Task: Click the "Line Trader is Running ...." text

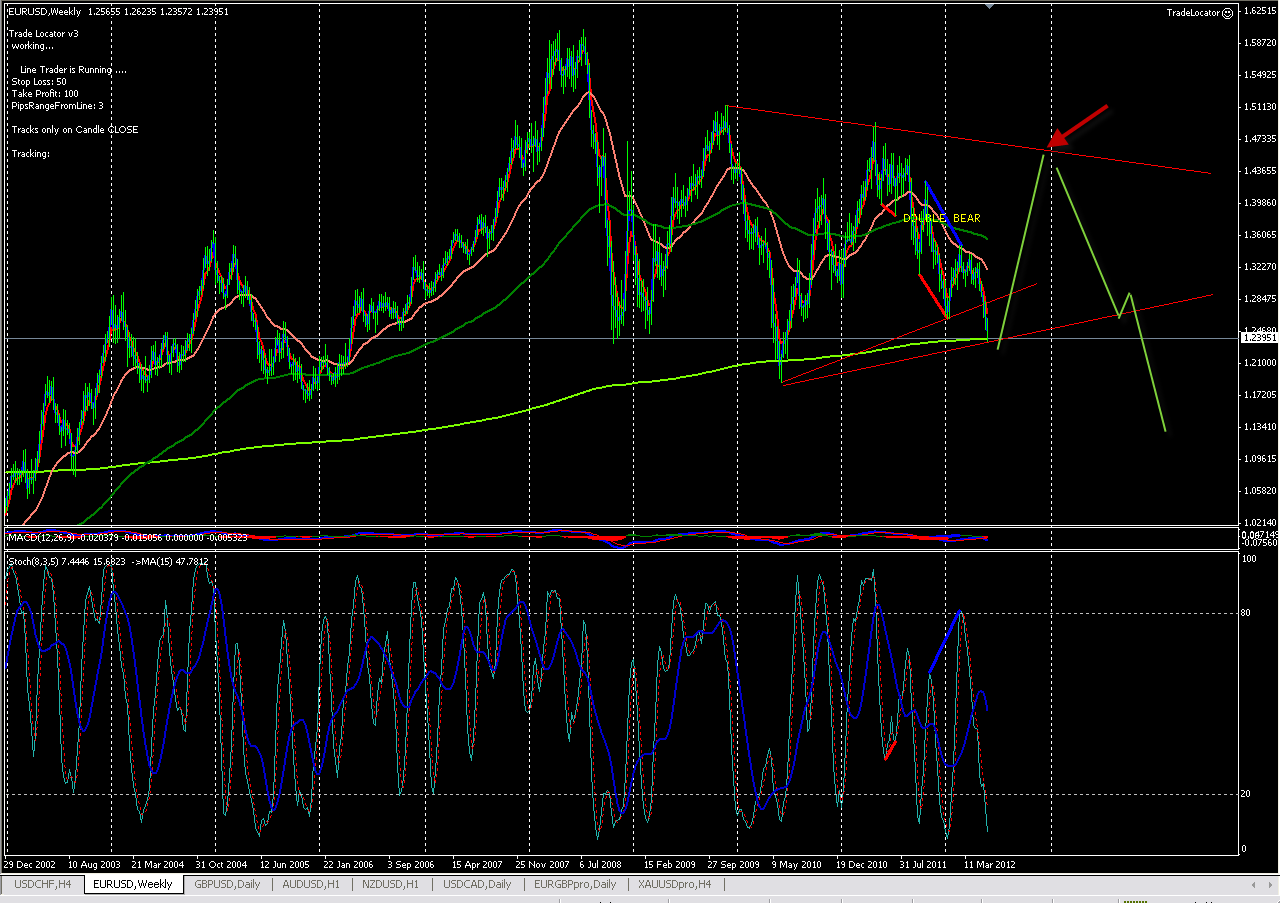Action: pyautogui.click(x=73, y=69)
